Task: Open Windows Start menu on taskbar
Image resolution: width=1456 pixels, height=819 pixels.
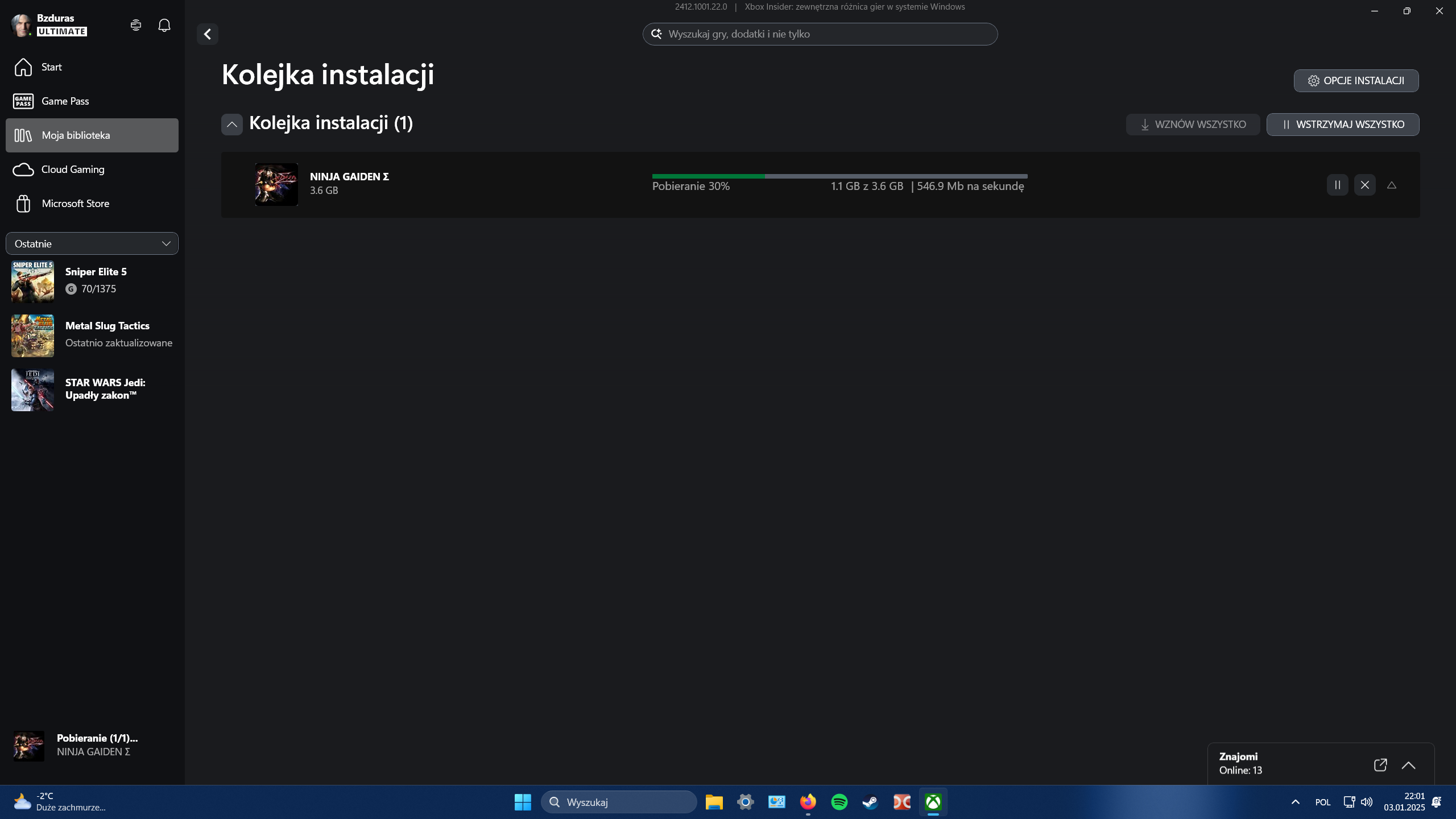Action: [x=523, y=803]
